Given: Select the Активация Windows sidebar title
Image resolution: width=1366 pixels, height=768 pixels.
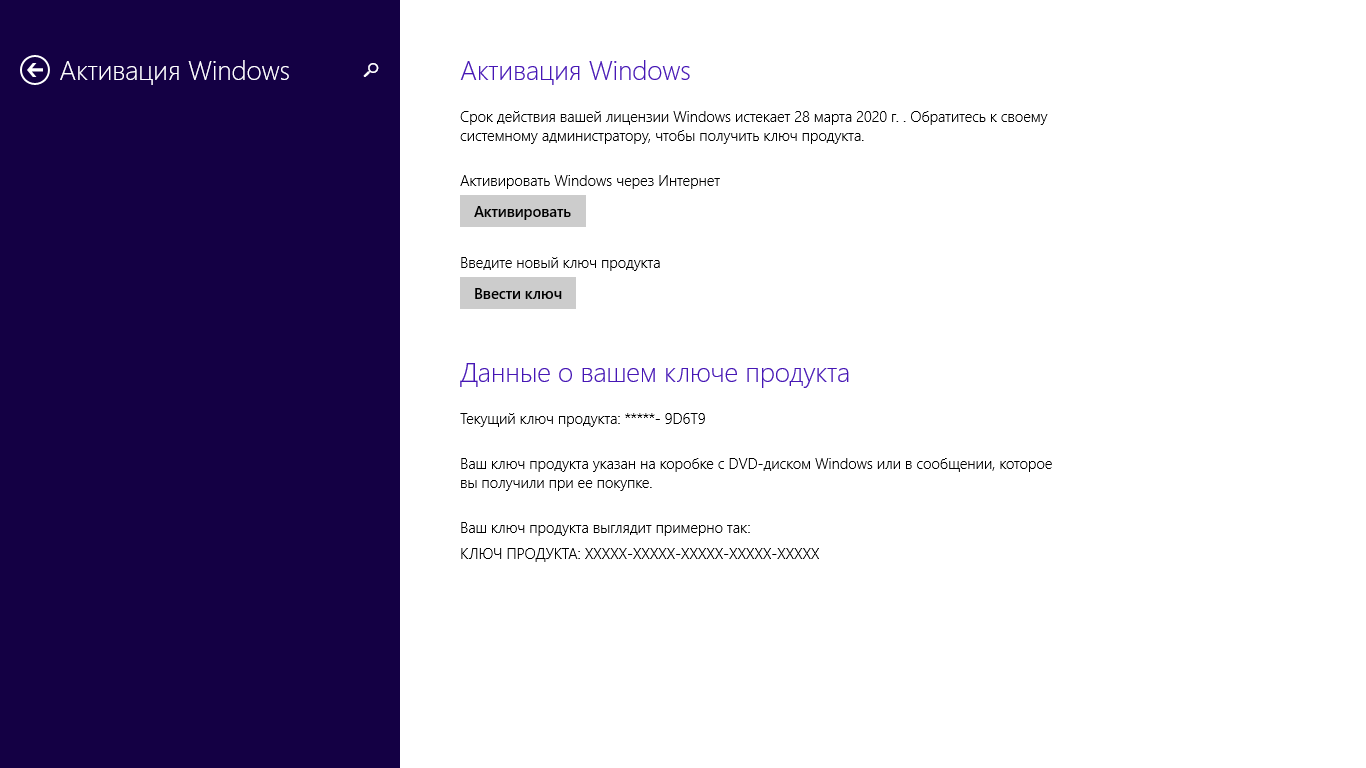Looking at the screenshot, I should 175,71.
